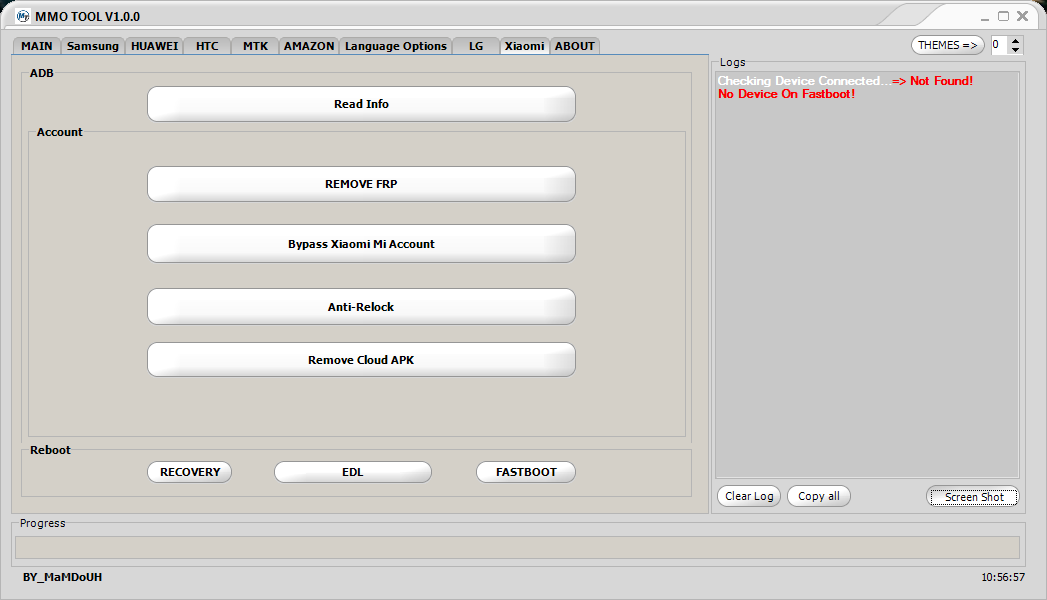Screen dimensions: 1047x600
Task: Maximize the MMO TOOL window
Action: click(x=1003, y=16)
